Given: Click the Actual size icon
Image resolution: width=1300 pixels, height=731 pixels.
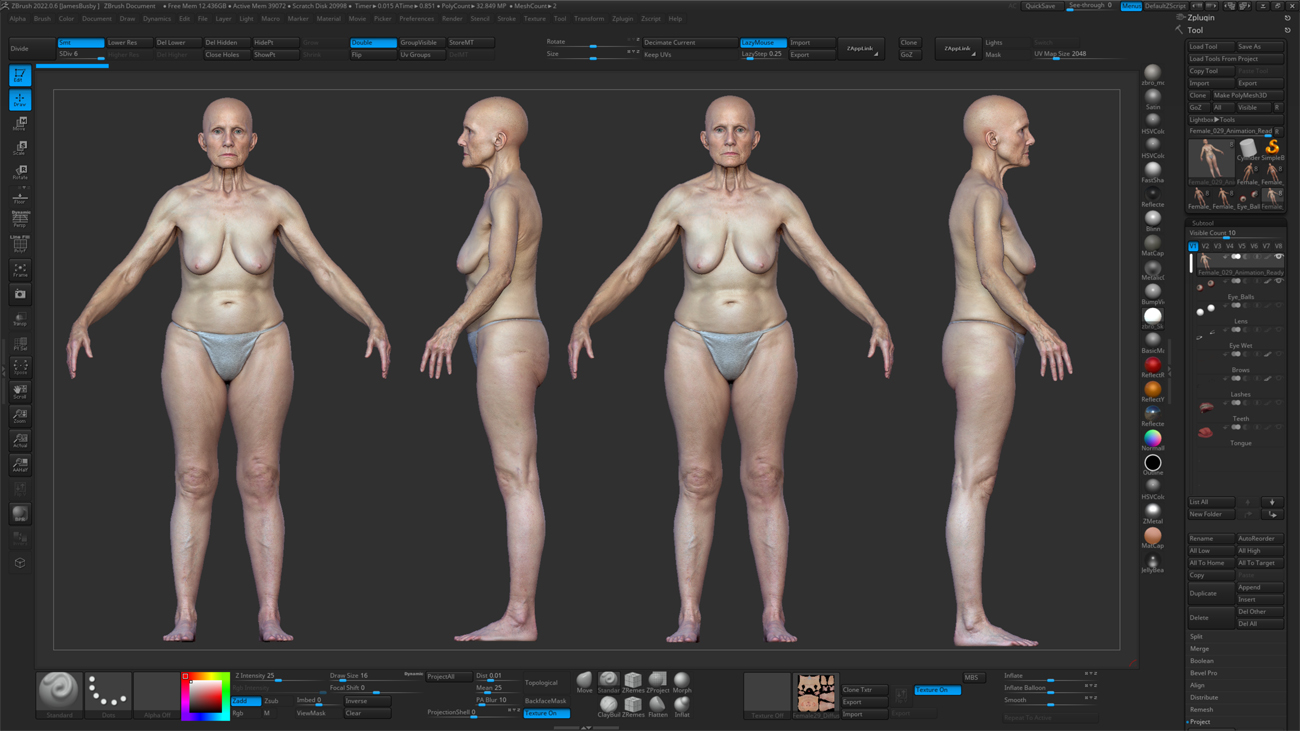Looking at the screenshot, I should [19, 441].
